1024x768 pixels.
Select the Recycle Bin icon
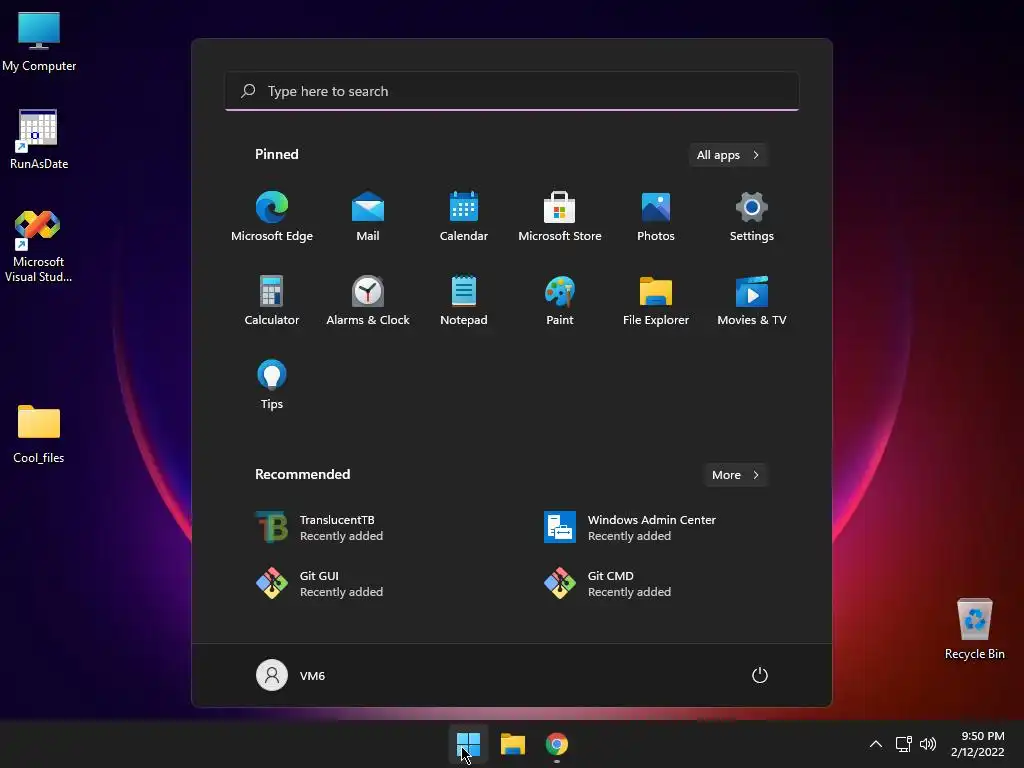tap(974, 629)
